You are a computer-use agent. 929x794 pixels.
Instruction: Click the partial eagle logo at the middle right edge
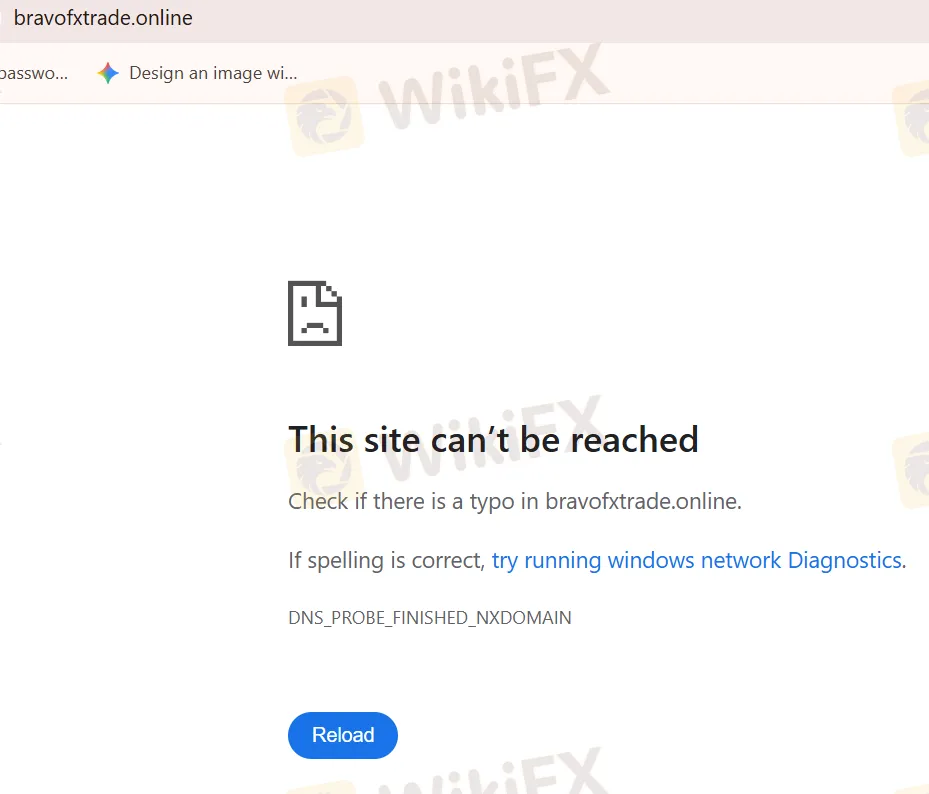911,470
